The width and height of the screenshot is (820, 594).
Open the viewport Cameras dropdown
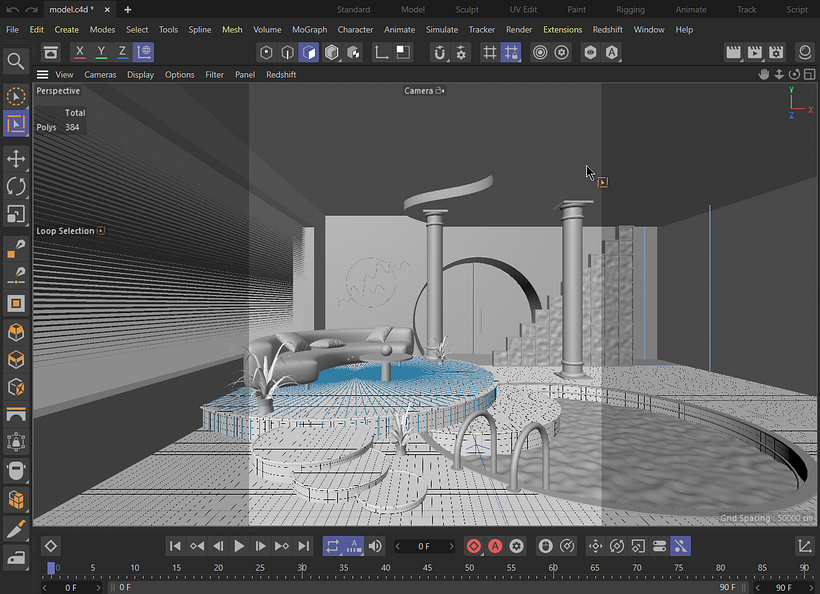[x=100, y=75]
